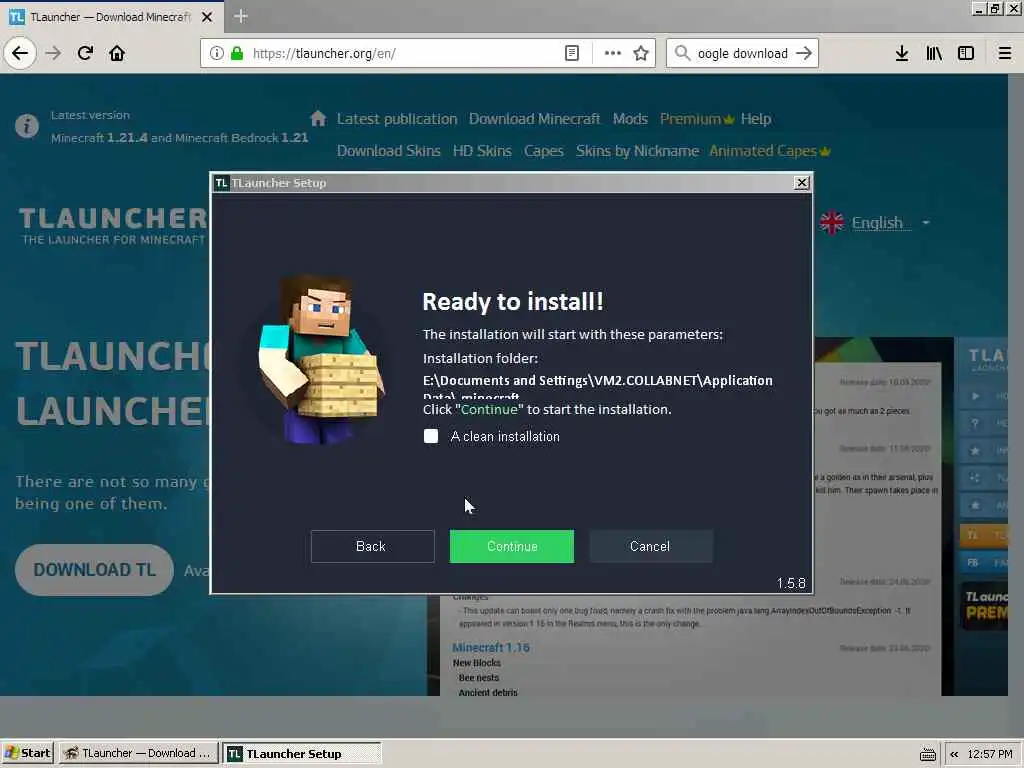Open the Mods menu item
1024x768 pixels.
(x=630, y=119)
